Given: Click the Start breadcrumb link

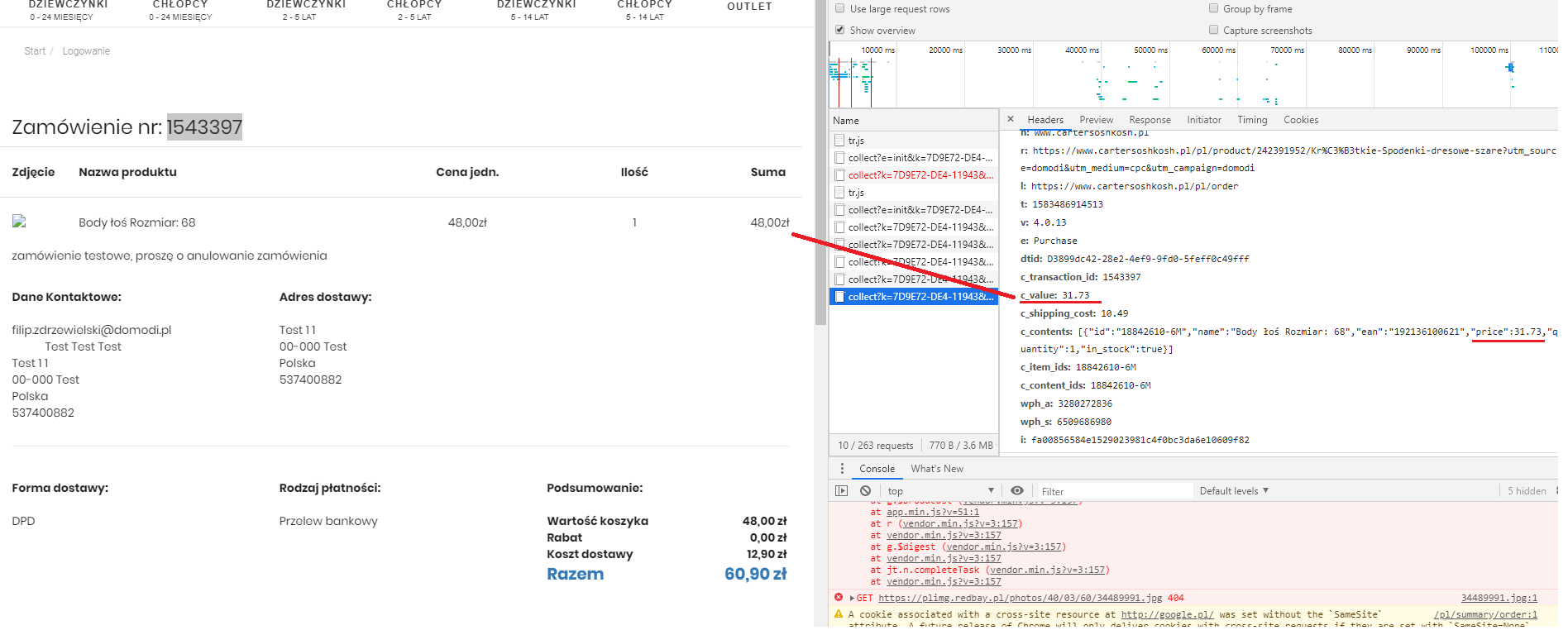Looking at the screenshot, I should (35, 51).
